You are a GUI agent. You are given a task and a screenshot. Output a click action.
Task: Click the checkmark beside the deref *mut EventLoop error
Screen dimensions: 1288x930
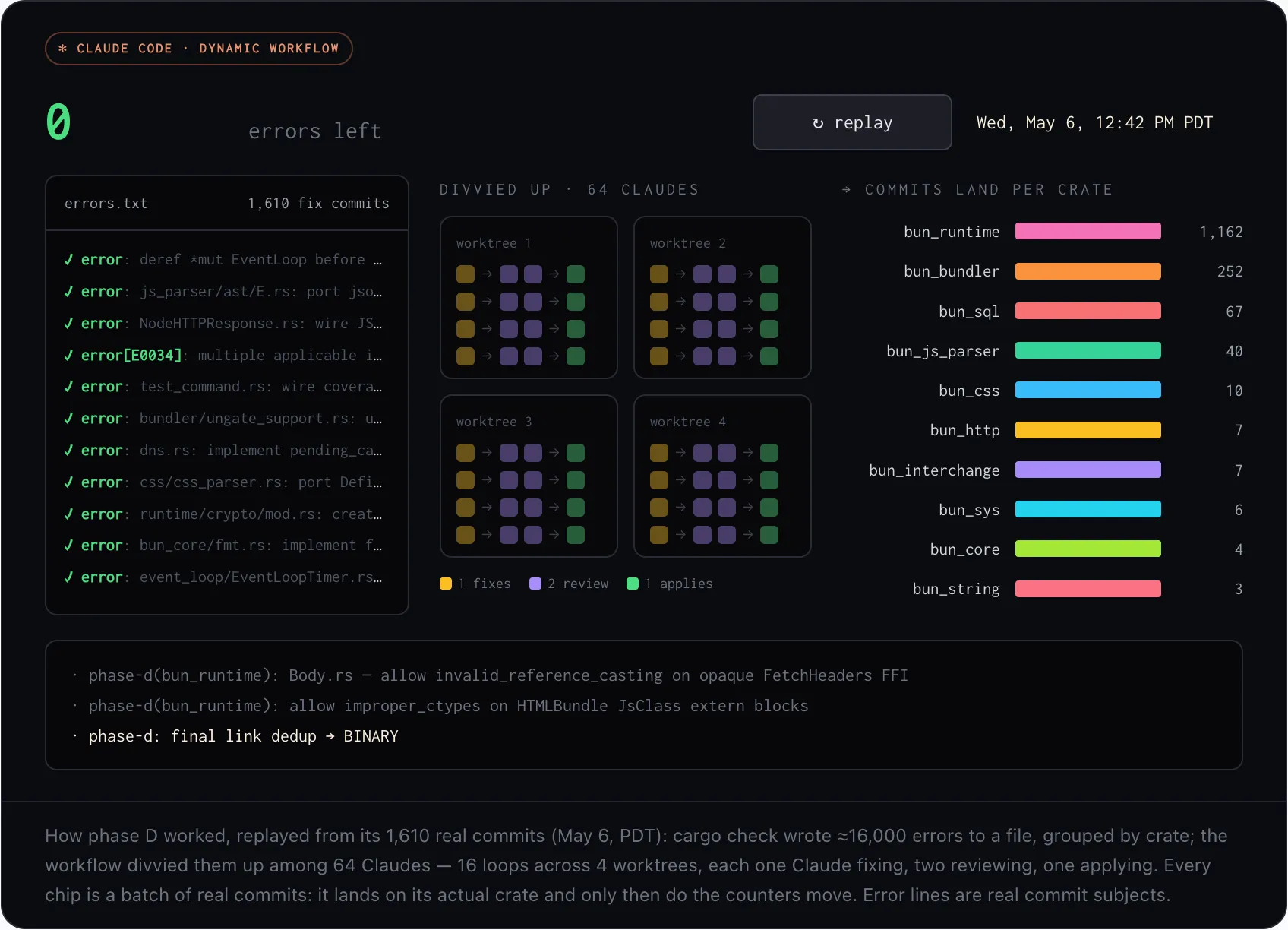[69, 260]
